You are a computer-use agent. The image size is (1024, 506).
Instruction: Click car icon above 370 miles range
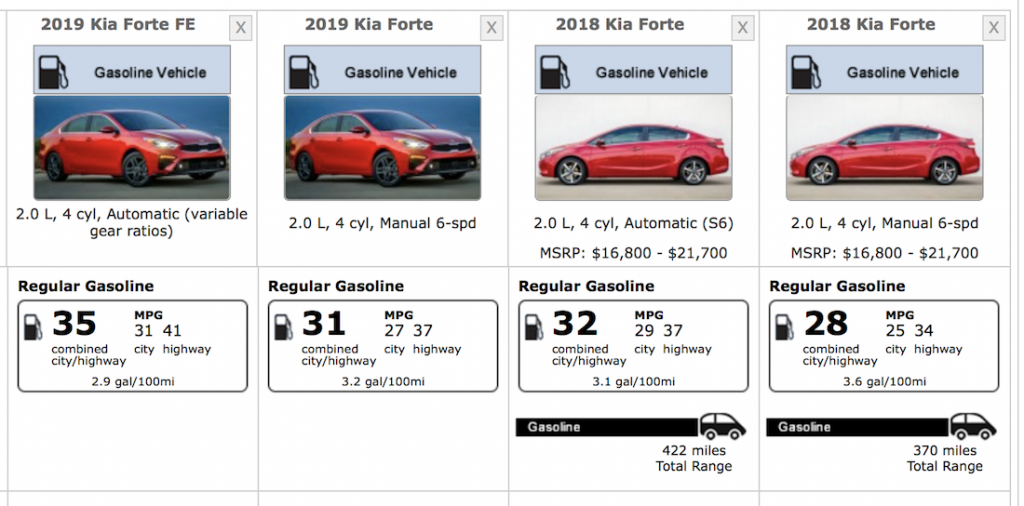[x=973, y=426]
